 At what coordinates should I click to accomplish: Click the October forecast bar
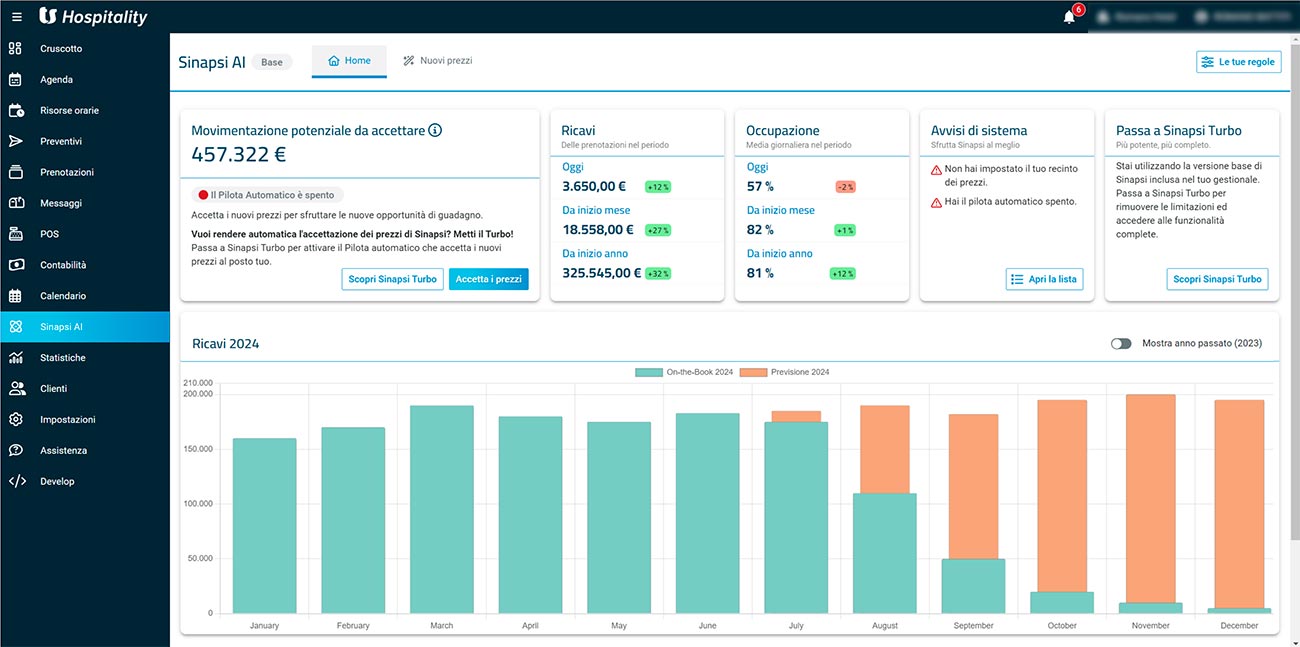(x=1062, y=496)
